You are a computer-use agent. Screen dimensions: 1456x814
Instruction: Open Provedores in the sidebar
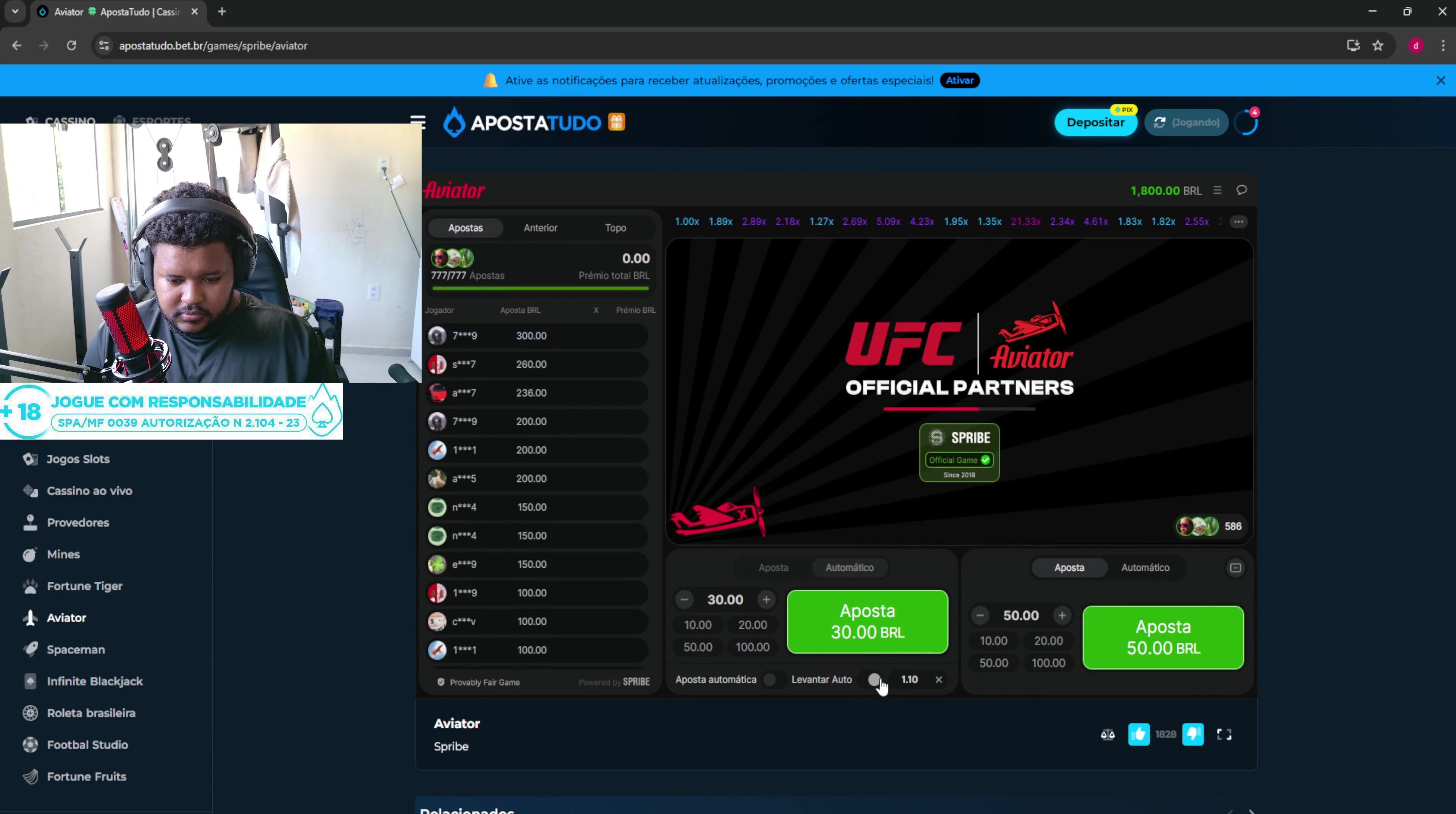[x=66, y=522]
